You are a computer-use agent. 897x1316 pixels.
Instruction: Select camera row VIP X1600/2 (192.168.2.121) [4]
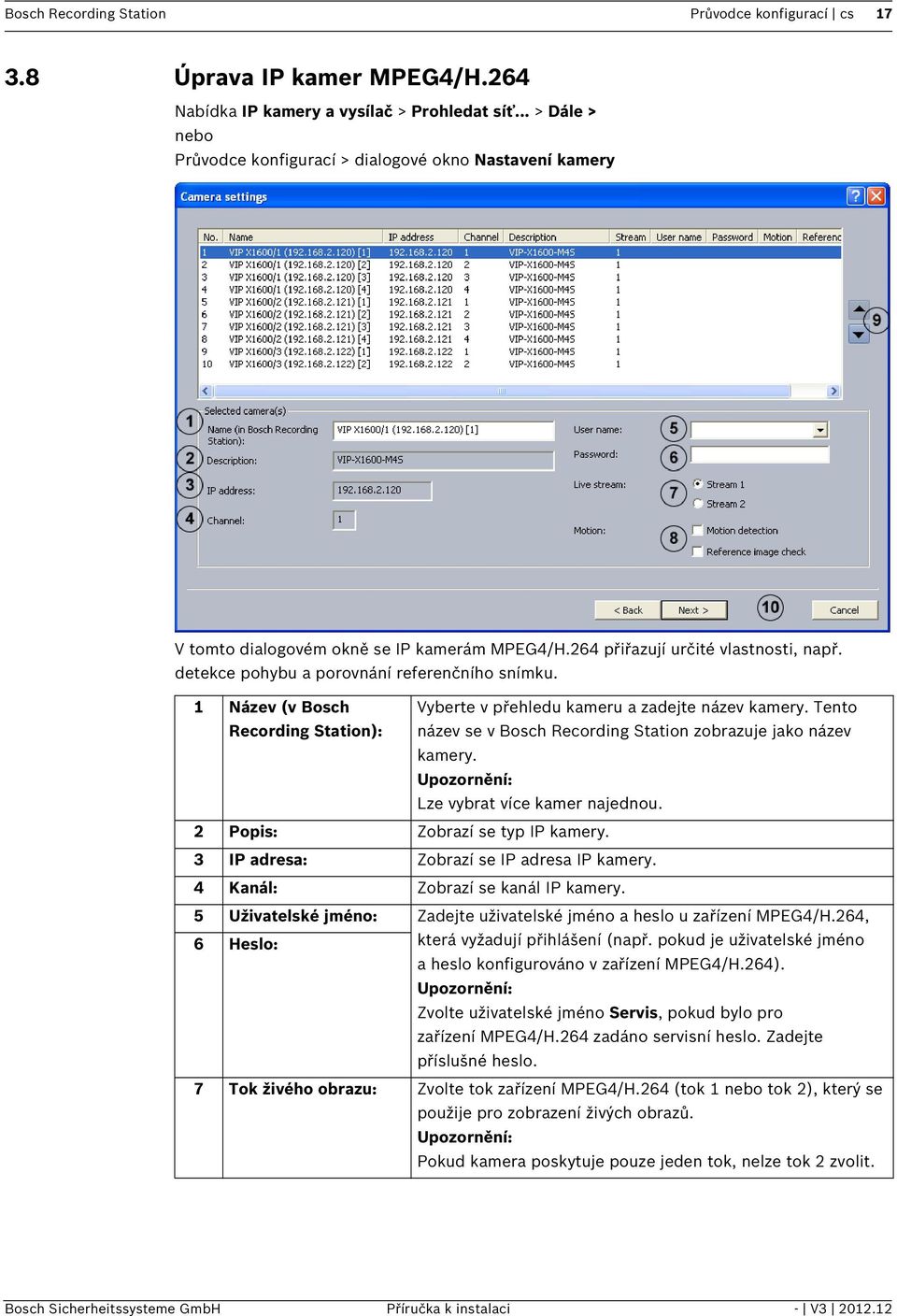coord(520,339)
